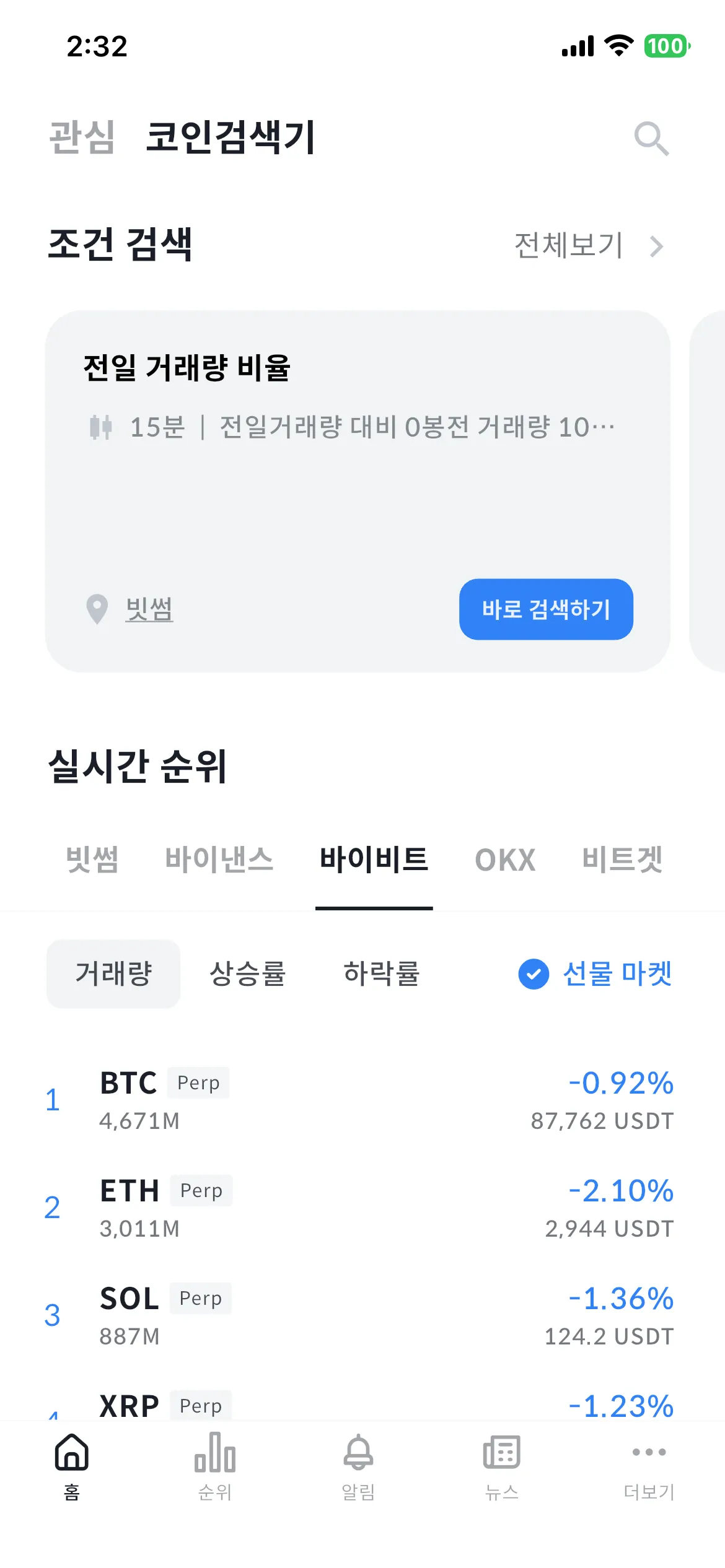Tap the candlestick chart icon beside 15분

(100, 427)
